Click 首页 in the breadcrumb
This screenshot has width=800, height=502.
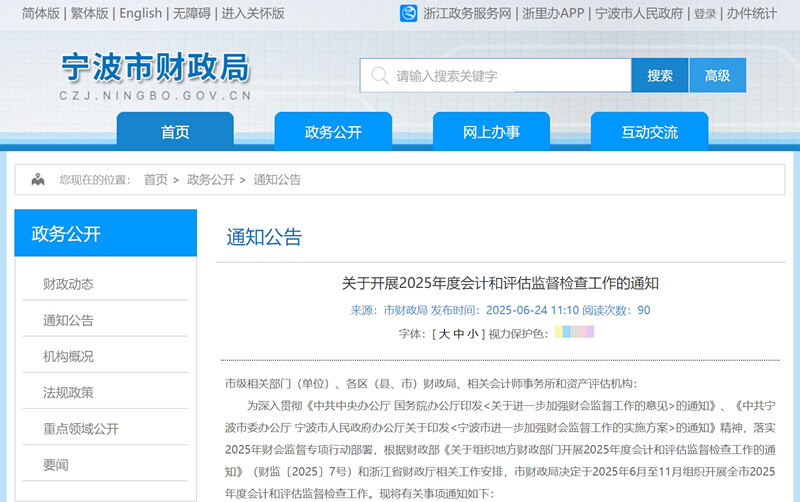[x=156, y=180]
